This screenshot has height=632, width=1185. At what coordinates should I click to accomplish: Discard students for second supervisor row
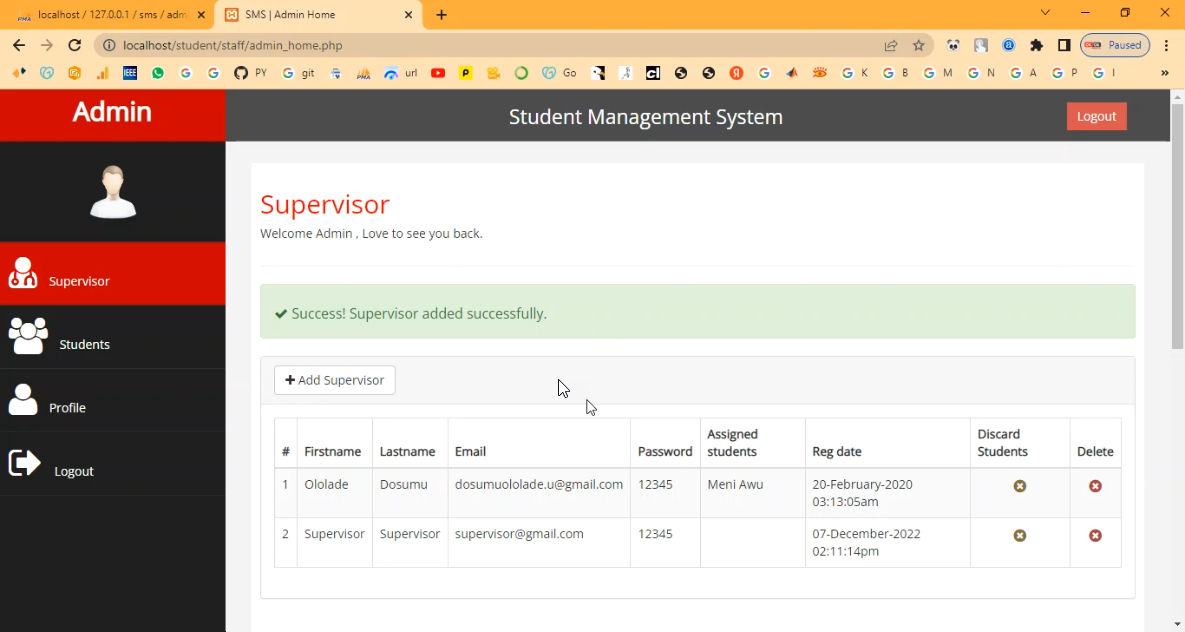point(1019,536)
